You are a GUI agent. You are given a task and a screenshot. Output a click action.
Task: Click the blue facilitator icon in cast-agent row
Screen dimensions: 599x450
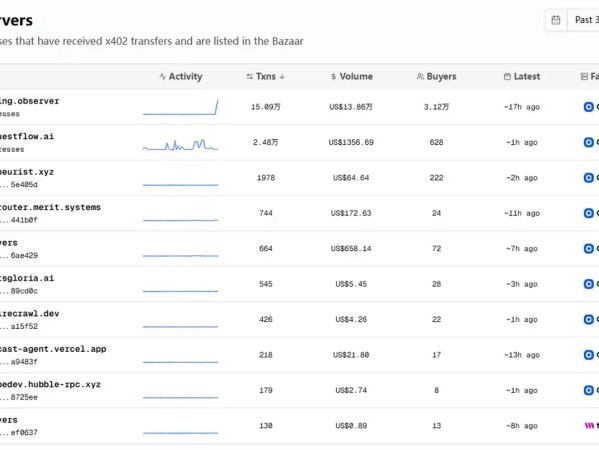tap(588, 355)
